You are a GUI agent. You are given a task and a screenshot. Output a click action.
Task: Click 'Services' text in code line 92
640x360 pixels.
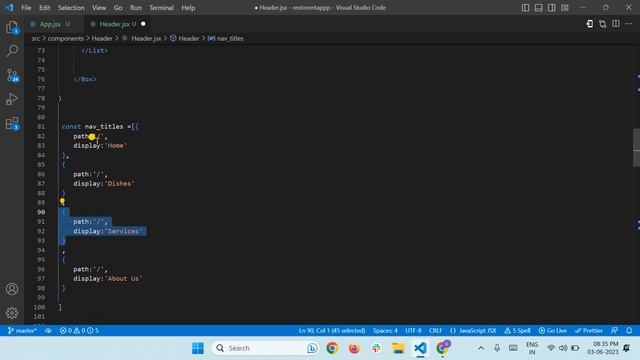(124, 231)
